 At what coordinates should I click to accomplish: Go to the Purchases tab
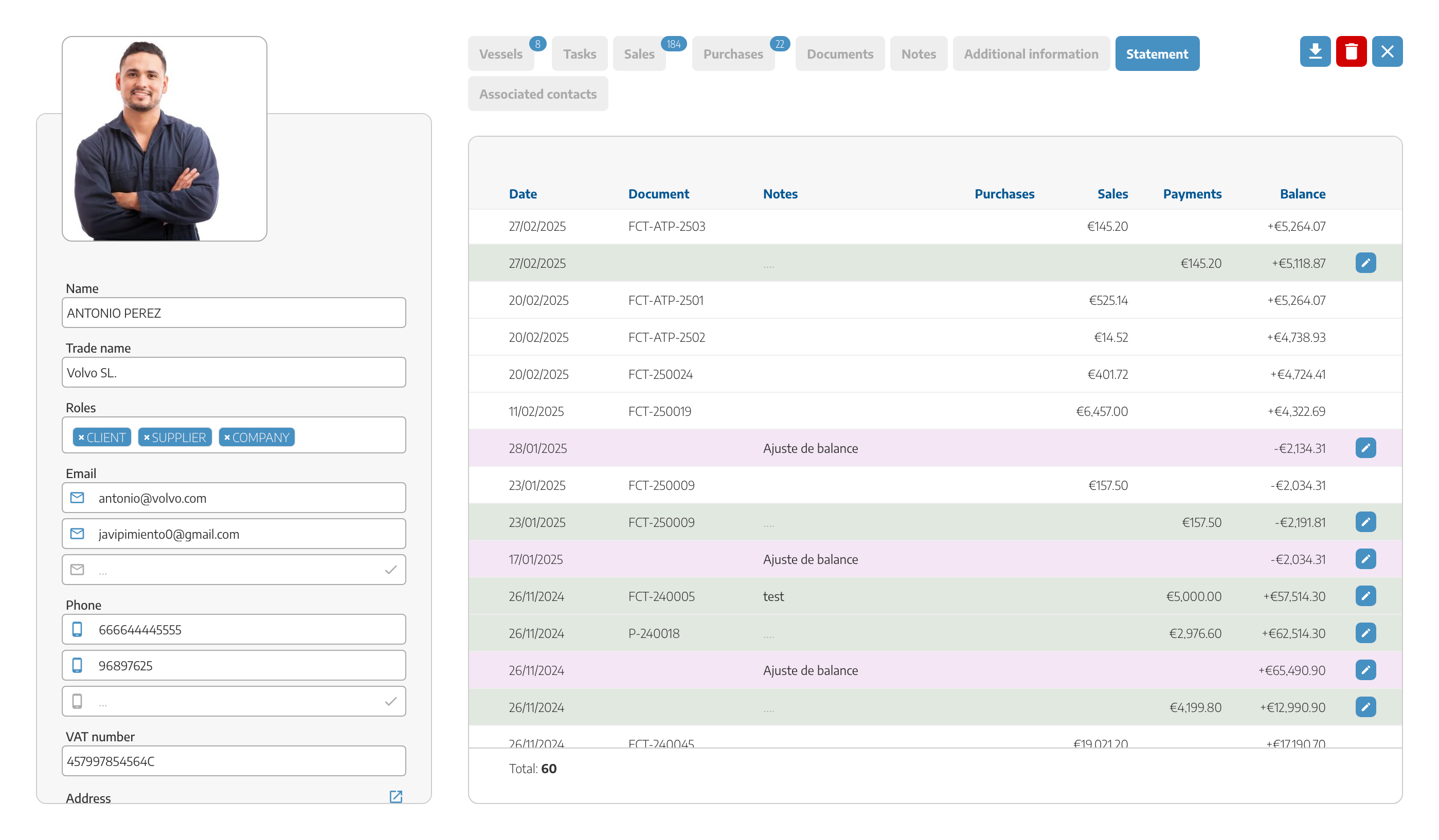point(733,53)
